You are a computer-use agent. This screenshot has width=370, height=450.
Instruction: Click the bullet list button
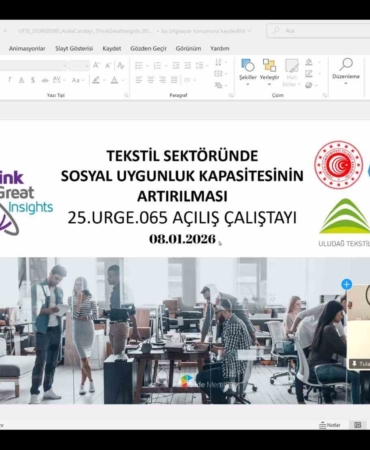(x=139, y=65)
